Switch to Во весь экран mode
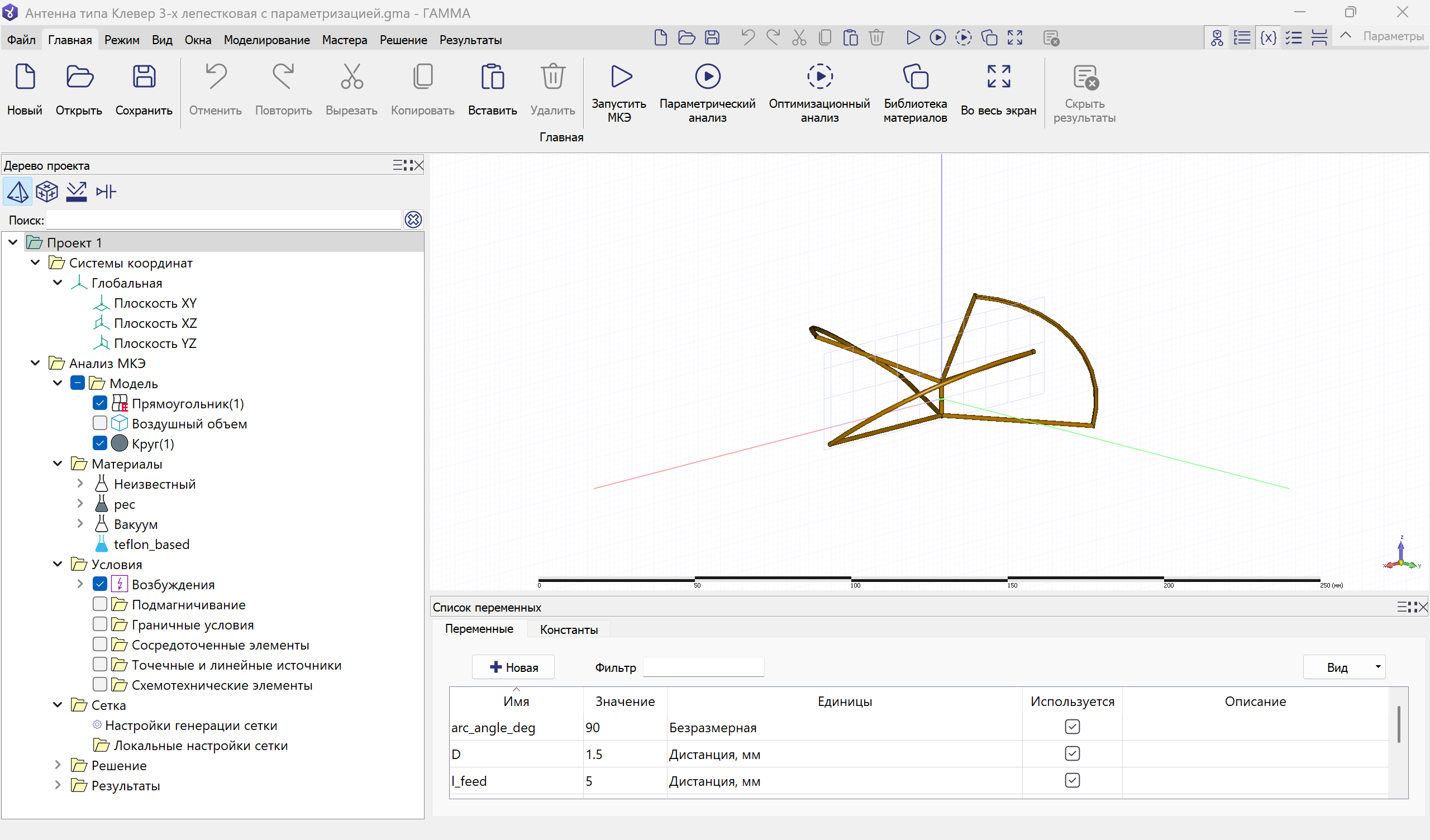 coord(998,77)
